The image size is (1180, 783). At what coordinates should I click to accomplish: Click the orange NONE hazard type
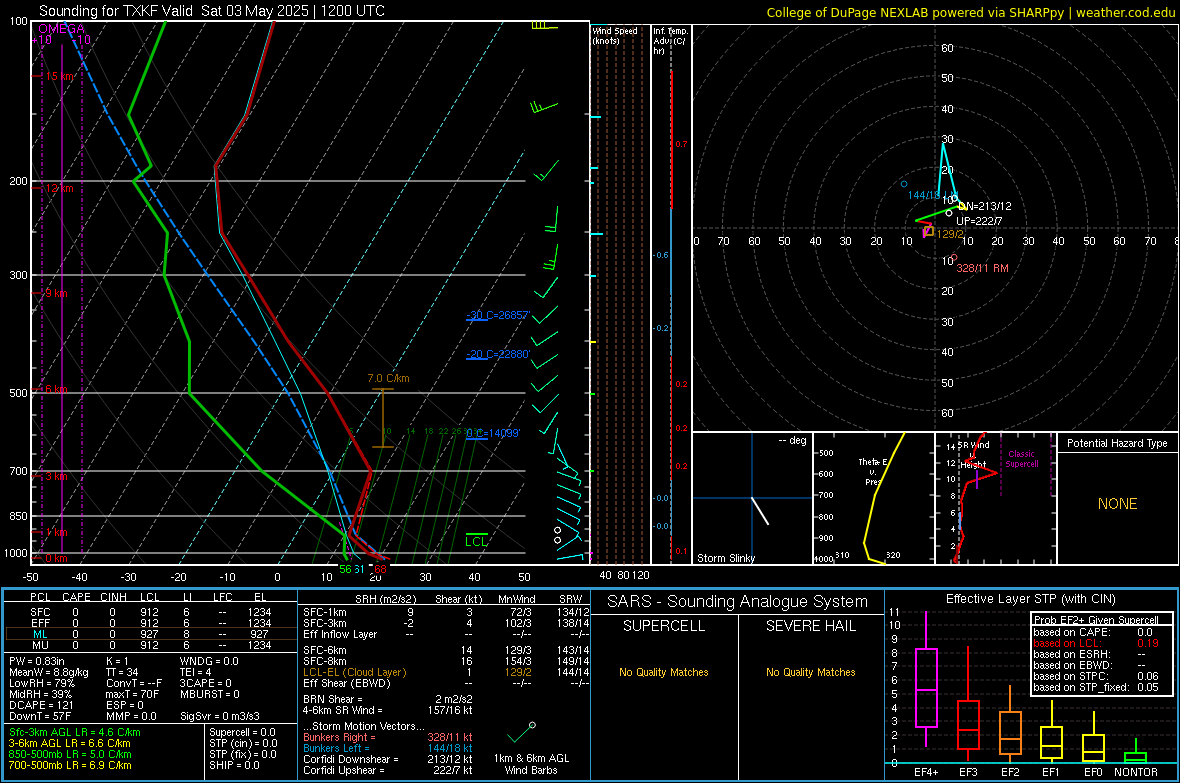tap(1117, 504)
